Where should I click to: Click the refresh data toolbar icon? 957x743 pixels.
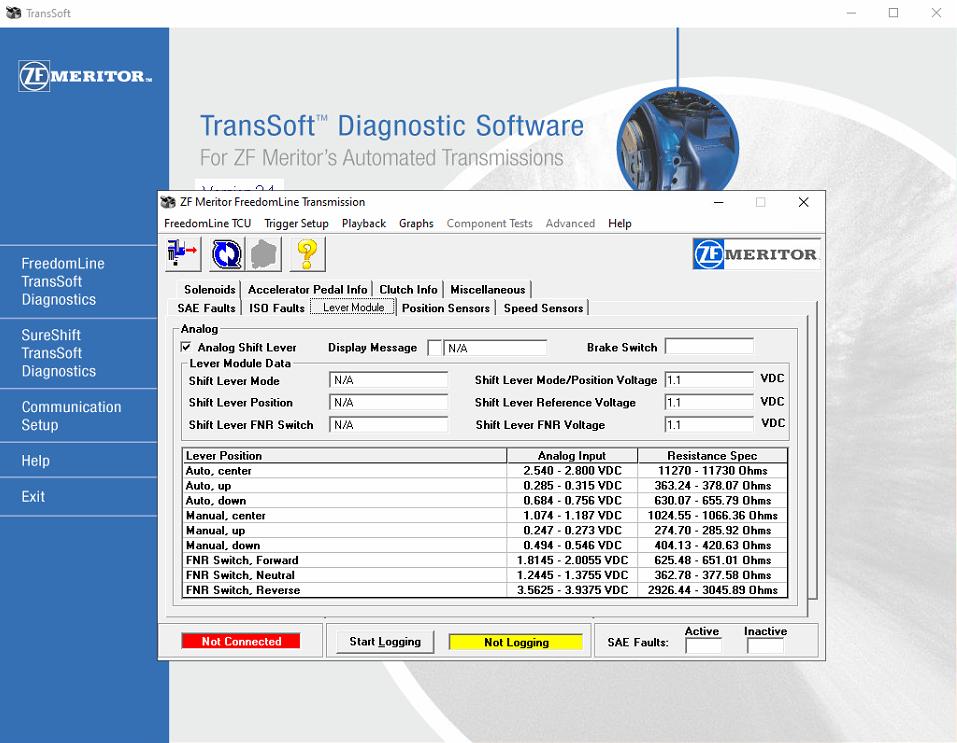click(225, 254)
